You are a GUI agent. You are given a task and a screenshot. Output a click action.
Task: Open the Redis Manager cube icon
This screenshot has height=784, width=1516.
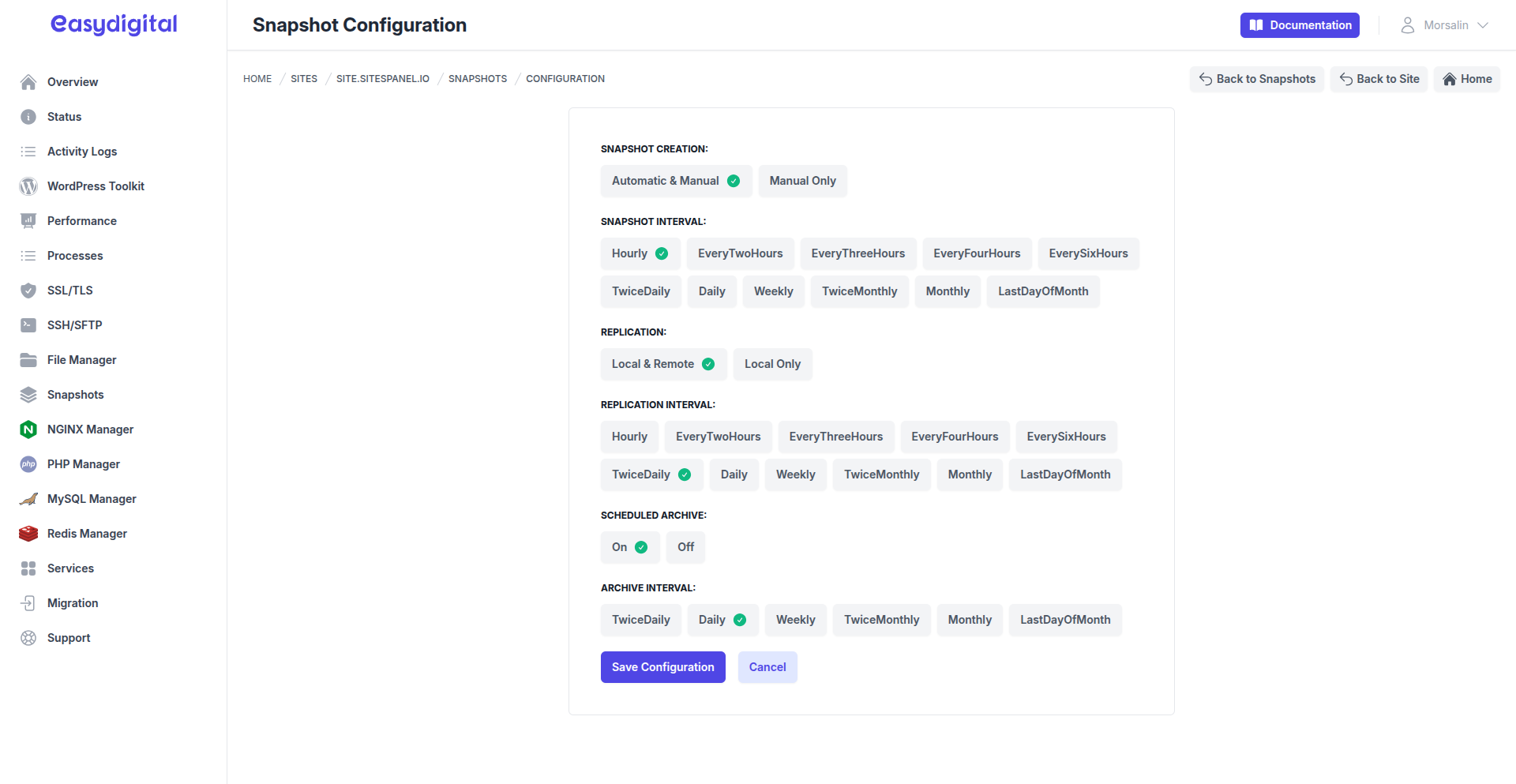[x=28, y=533]
